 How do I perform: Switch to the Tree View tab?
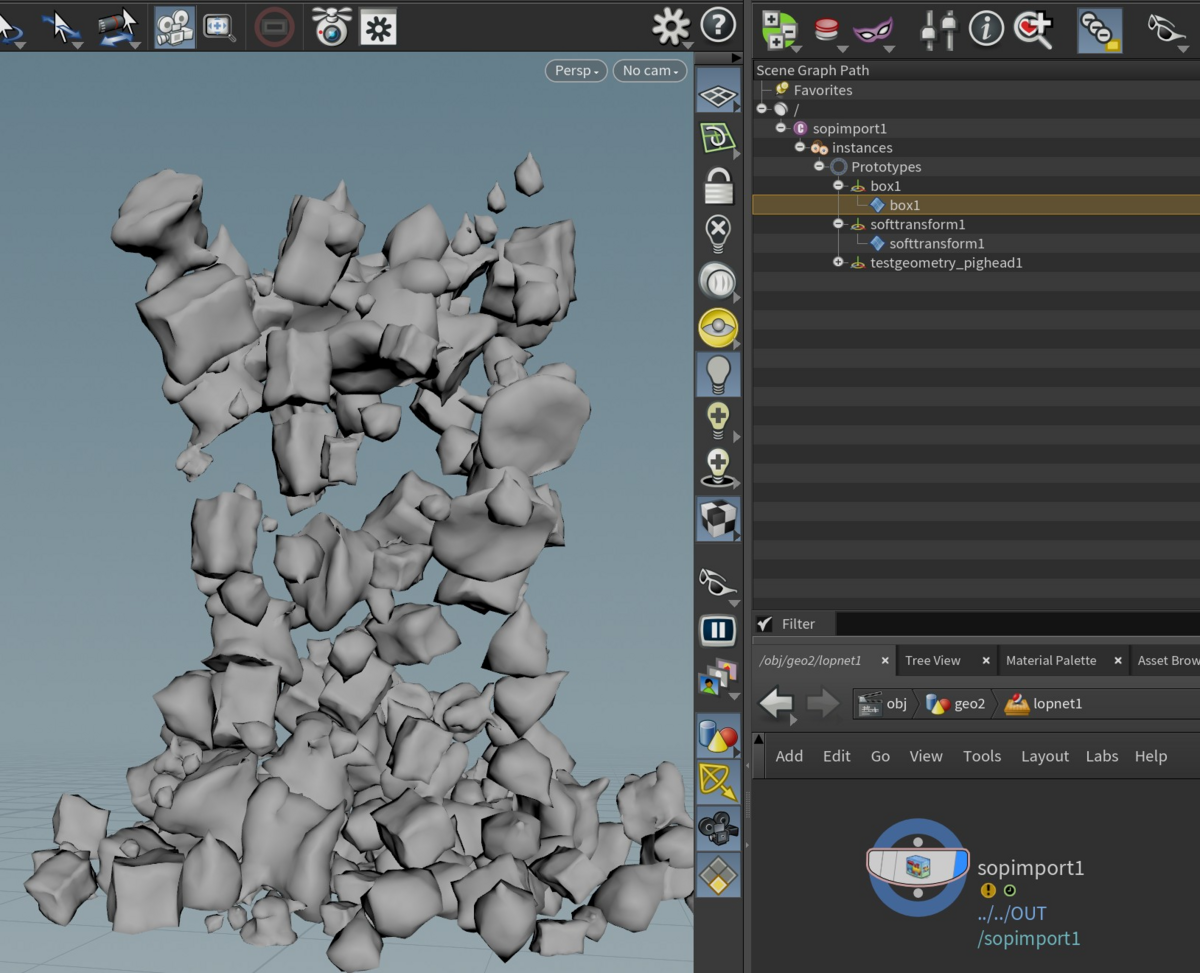click(x=933, y=661)
